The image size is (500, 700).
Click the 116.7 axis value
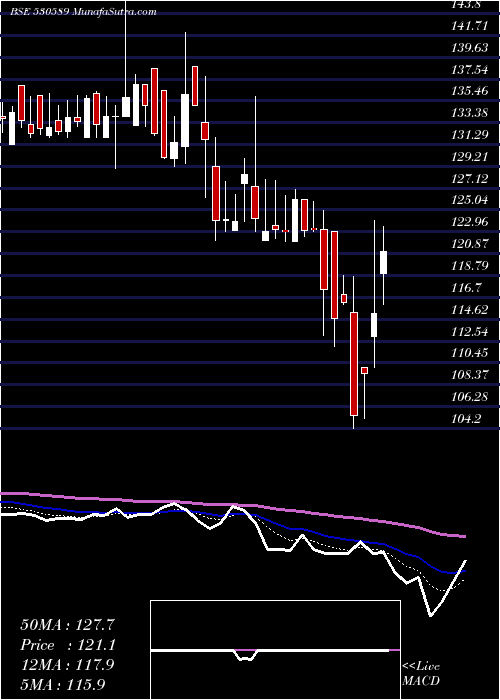click(x=467, y=288)
